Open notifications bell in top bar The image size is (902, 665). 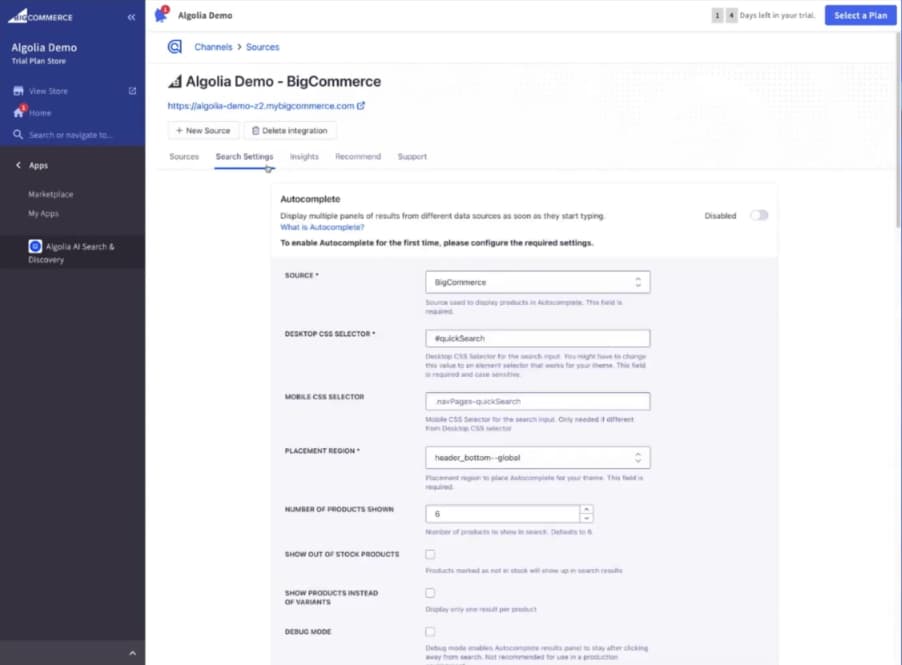tap(161, 15)
